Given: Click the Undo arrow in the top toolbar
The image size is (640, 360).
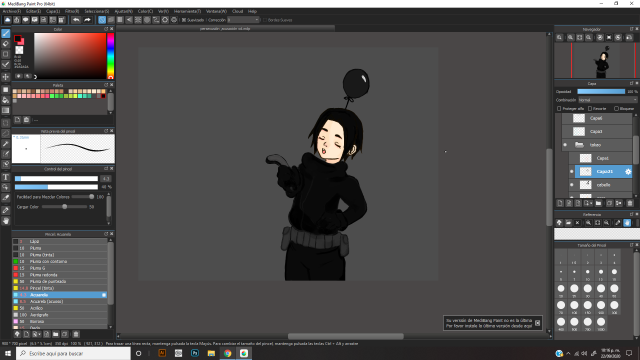Looking at the screenshot, I should (x=76, y=20).
